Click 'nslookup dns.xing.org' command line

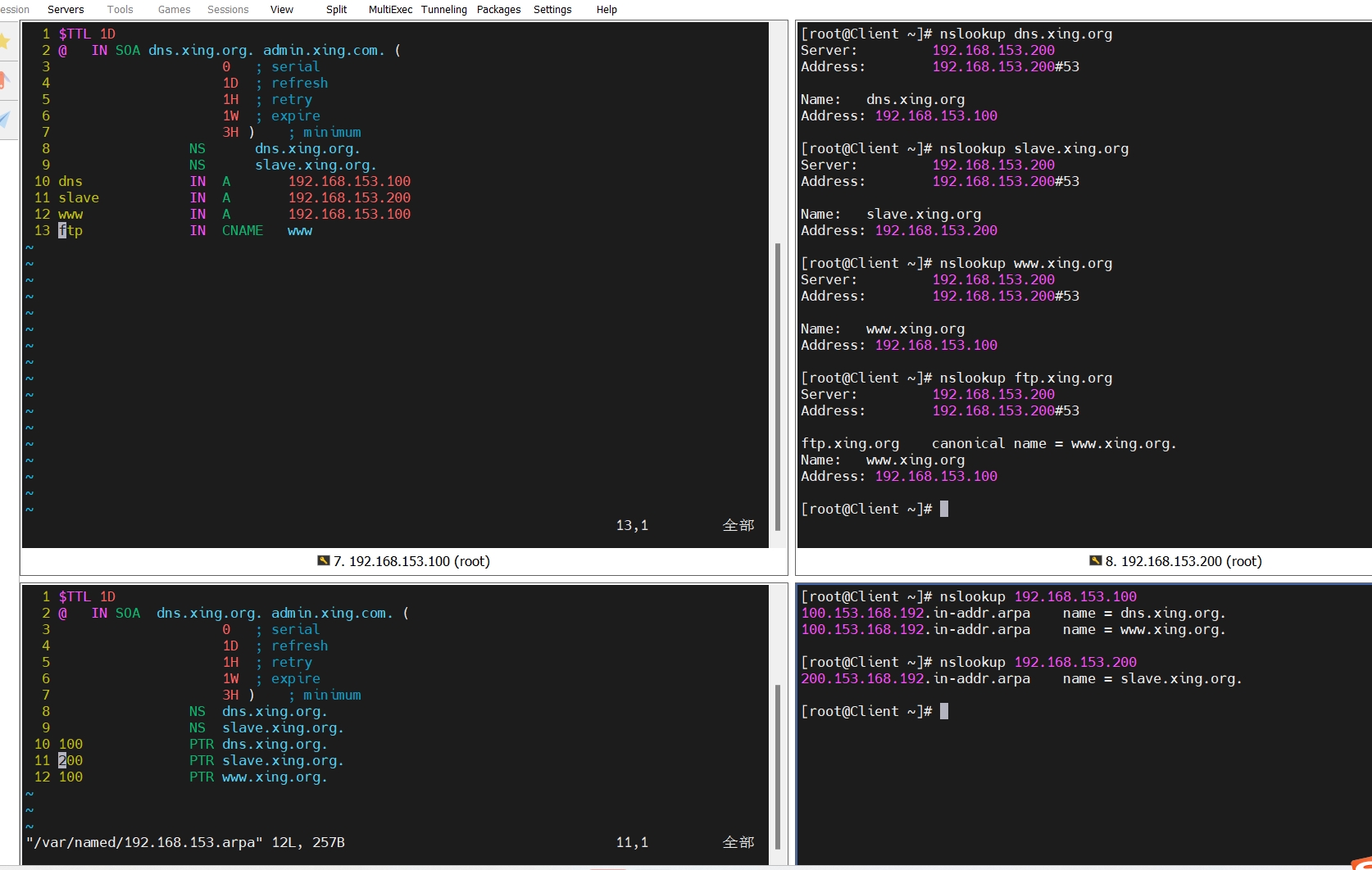coord(956,34)
